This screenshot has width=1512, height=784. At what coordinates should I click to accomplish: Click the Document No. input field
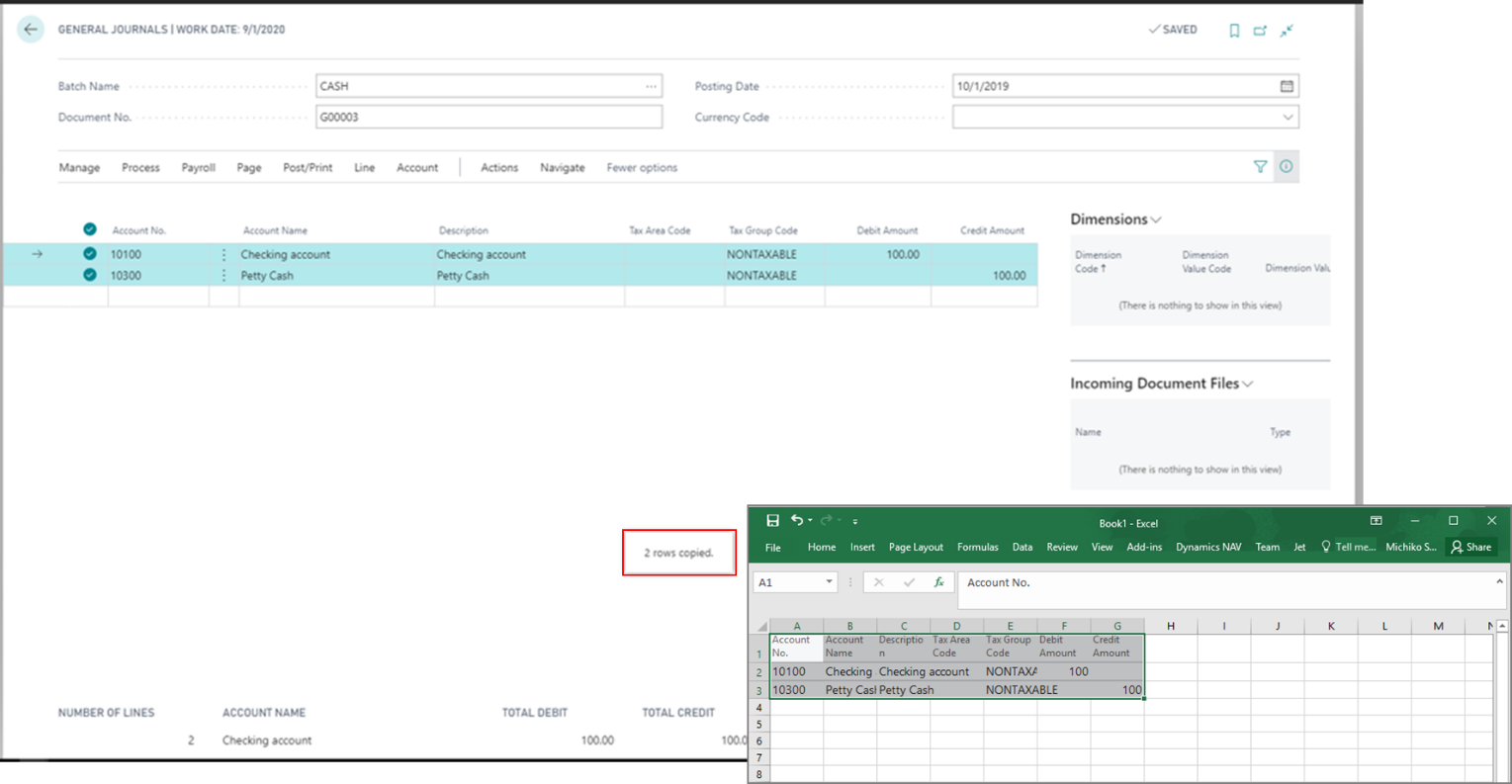click(x=489, y=118)
